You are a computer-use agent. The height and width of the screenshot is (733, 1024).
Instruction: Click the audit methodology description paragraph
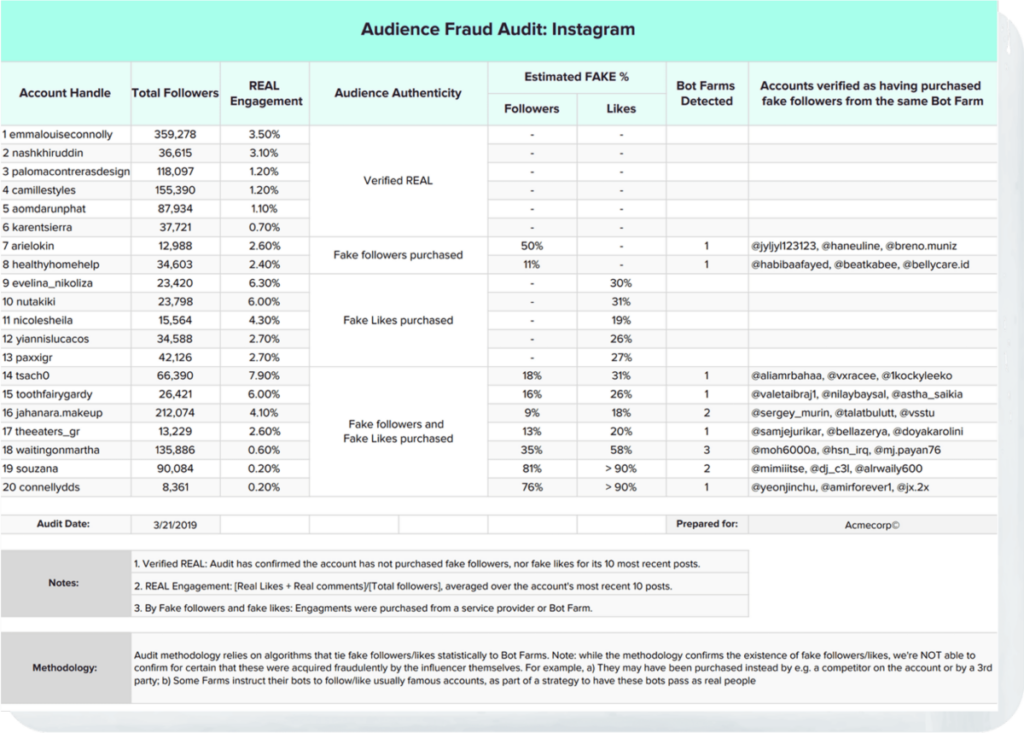click(x=564, y=668)
